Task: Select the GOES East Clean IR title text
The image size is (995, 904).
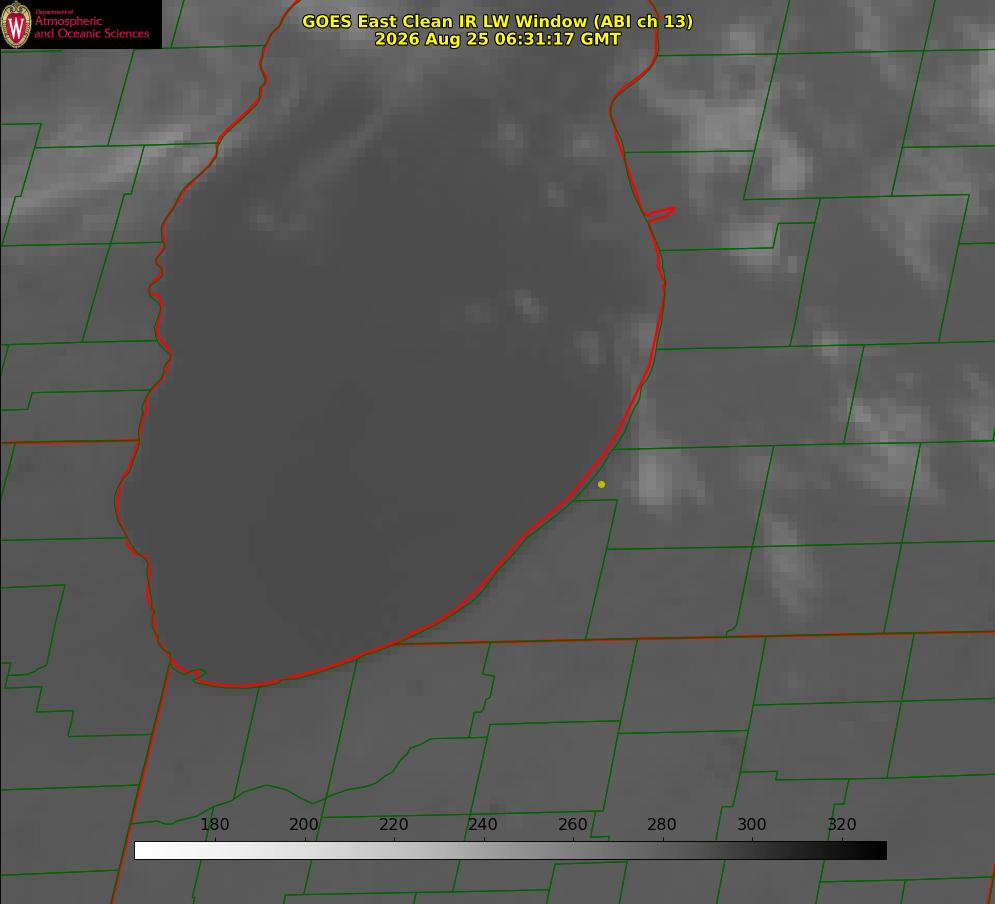Action: tap(497, 21)
